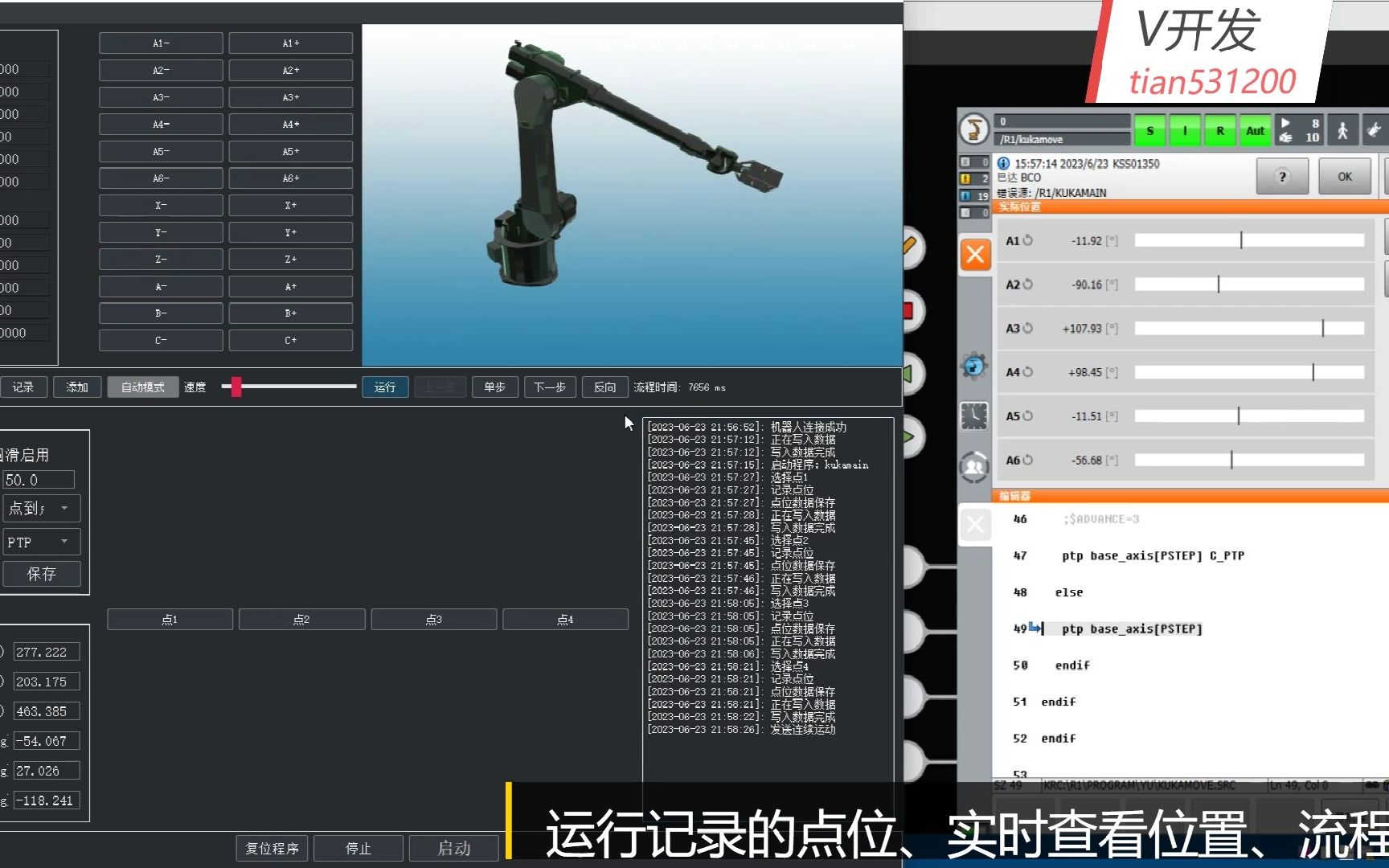Viewport: 1389px width, 868px height.
Task: Click the 运行 run button
Action: pos(385,387)
